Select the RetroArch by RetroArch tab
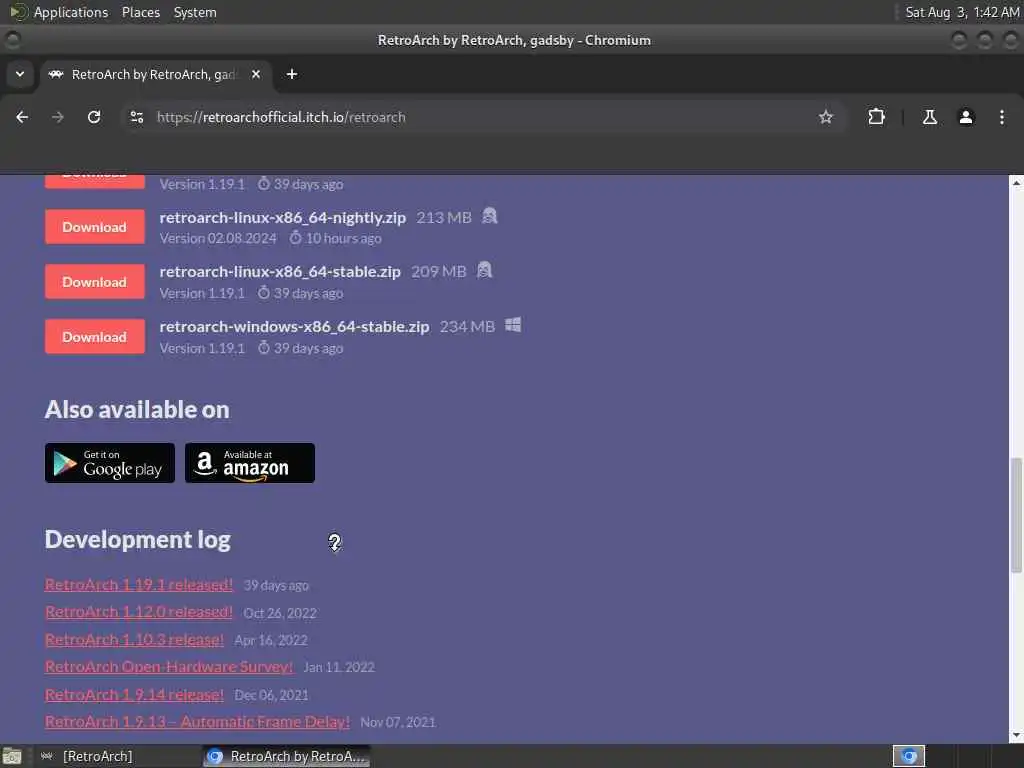The image size is (1024, 768). point(155,74)
